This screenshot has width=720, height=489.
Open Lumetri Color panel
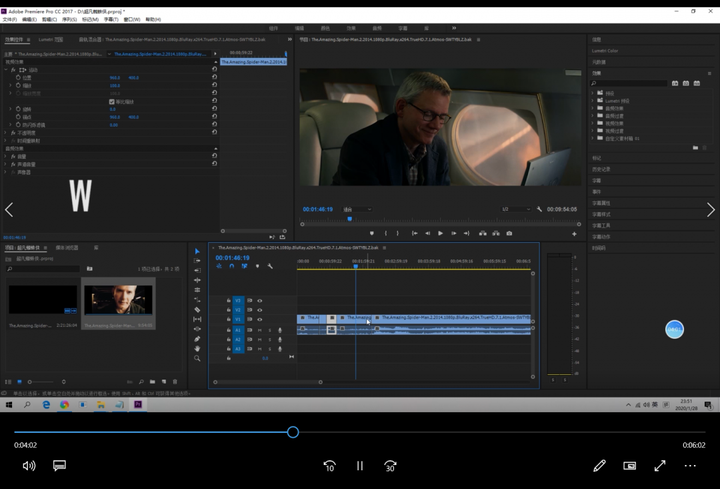pos(605,51)
